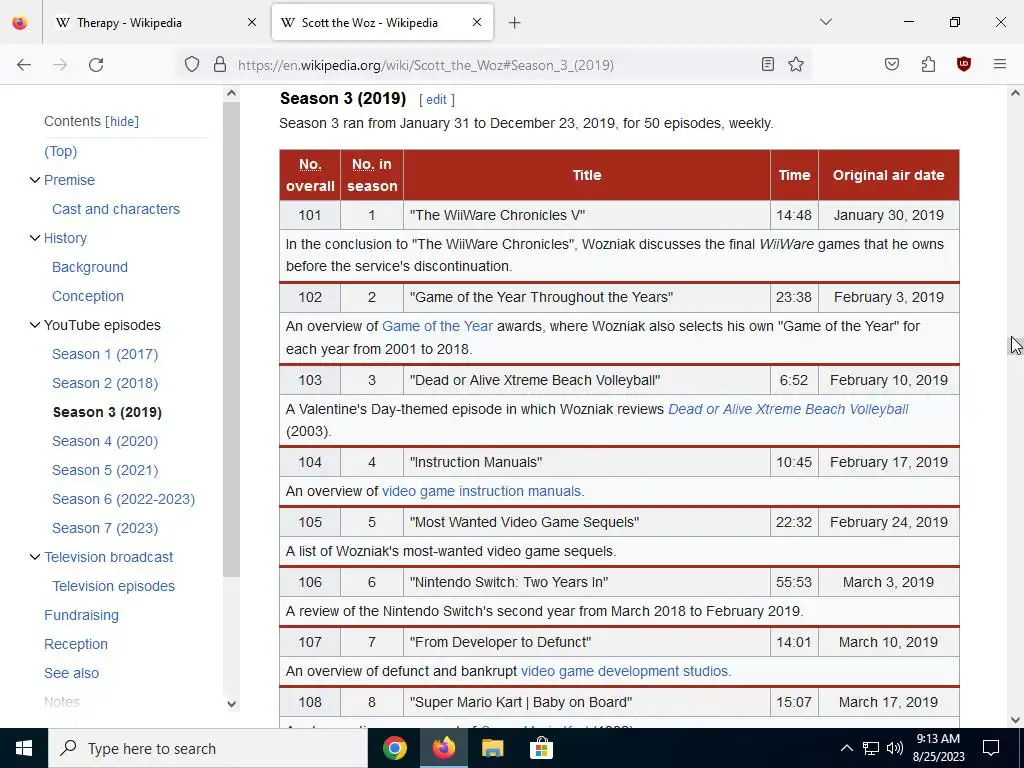
Task: Go to Background section
Action: coord(89,267)
